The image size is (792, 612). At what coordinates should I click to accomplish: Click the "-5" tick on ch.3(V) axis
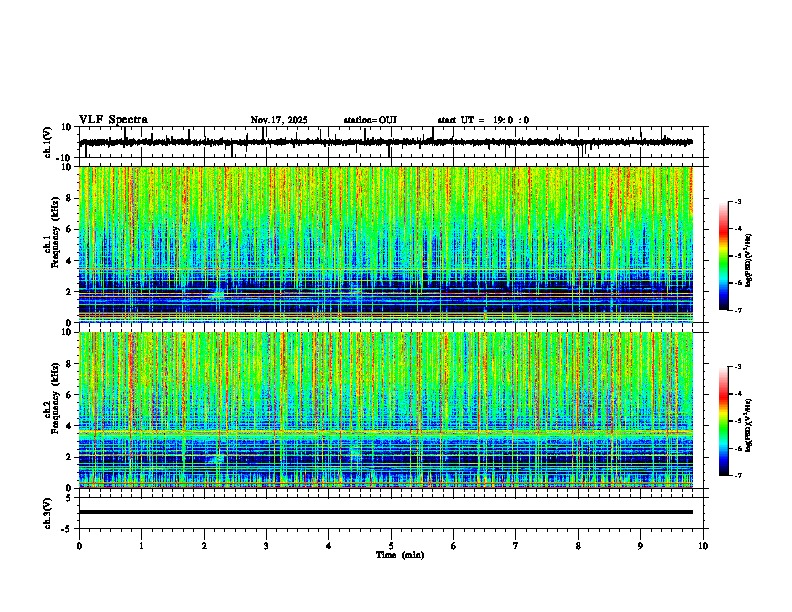[x=67, y=529]
